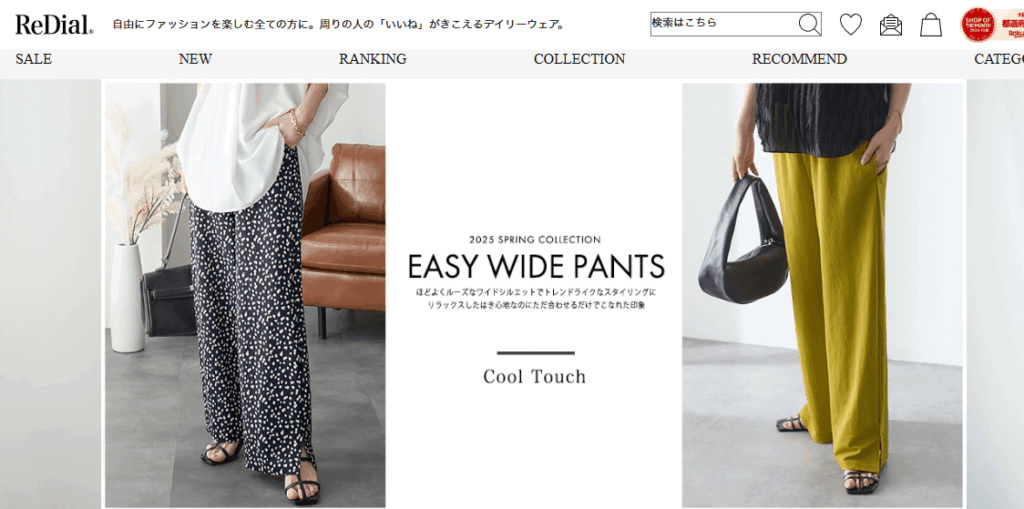Click the ReDial logo
This screenshot has height=509, width=1024.
coord(54,25)
